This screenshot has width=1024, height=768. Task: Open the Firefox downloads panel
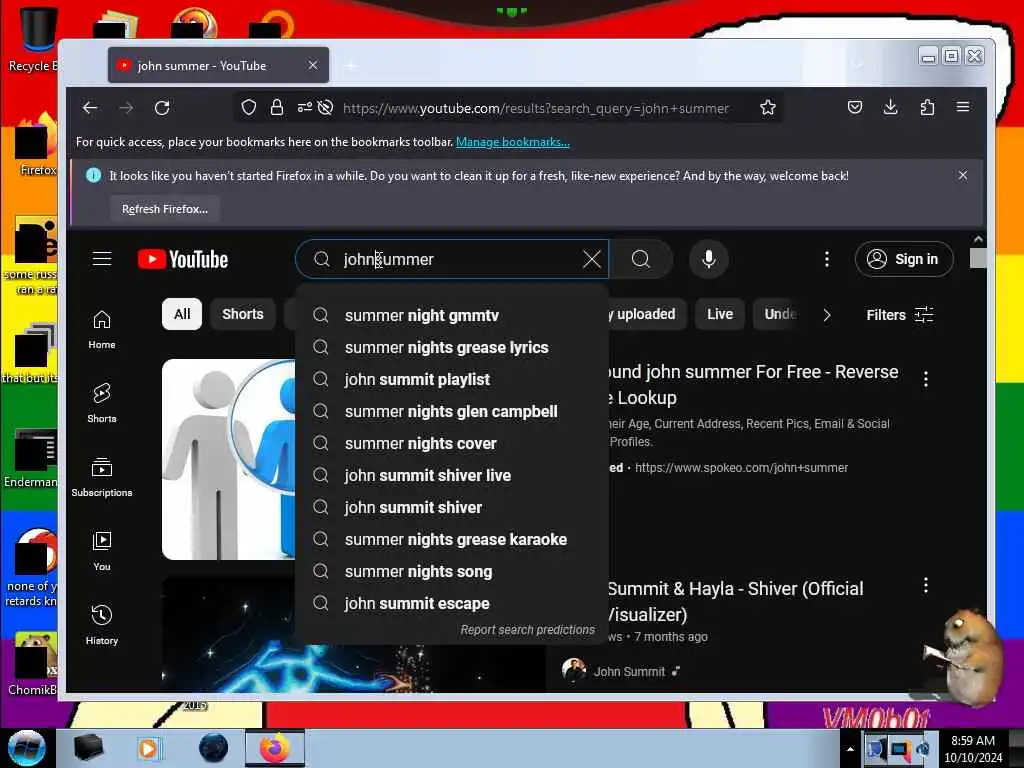(x=890, y=107)
